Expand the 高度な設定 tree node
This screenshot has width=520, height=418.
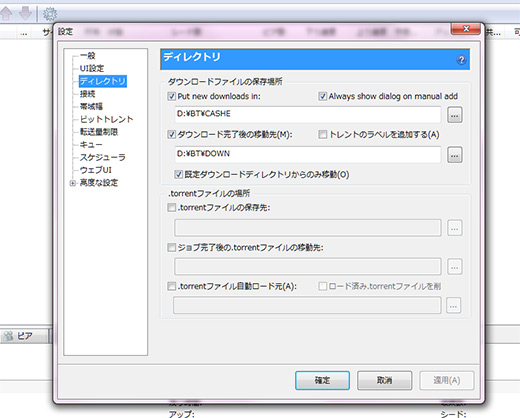(x=72, y=183)
